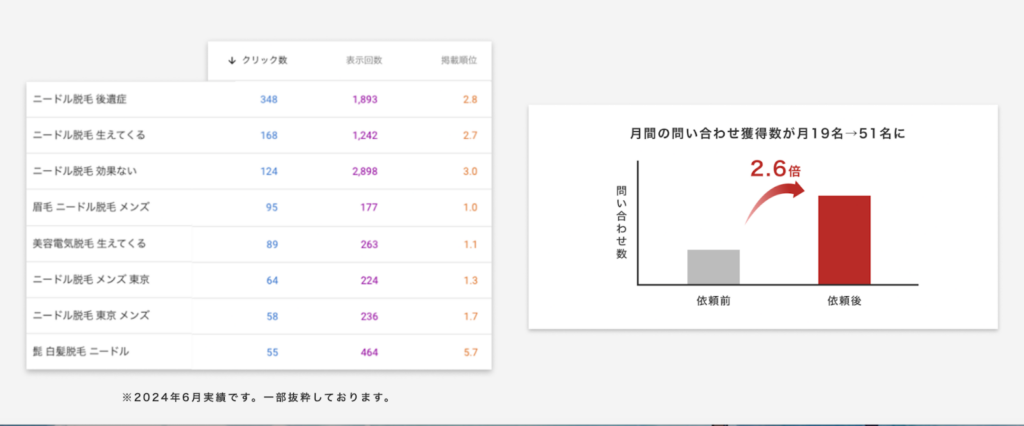Select the ニードル脱毛 メンズ 東京 query
The image size is (1024, 426).
click(x=91, y=279)
